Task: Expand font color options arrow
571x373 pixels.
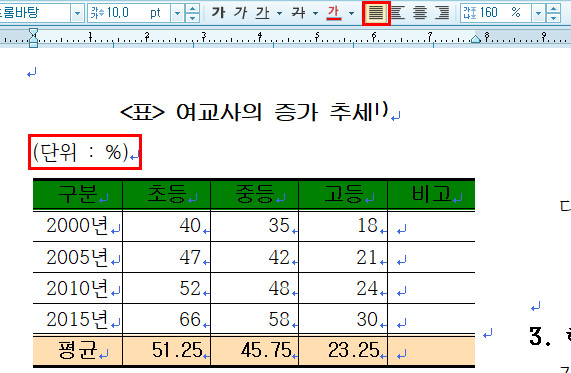Action: click(351, 13)
